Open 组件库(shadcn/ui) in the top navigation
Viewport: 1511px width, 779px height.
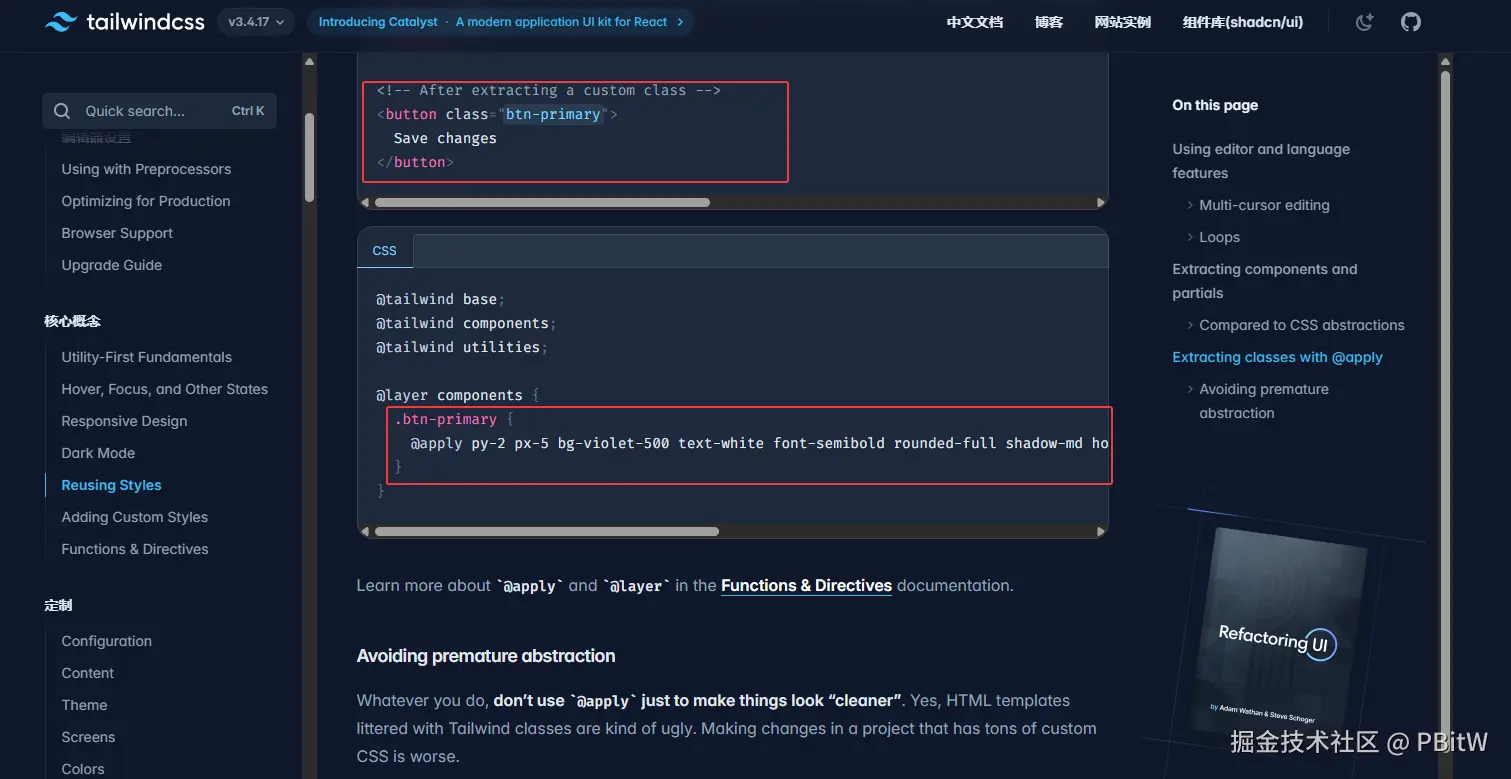(x=1243, y=22)
